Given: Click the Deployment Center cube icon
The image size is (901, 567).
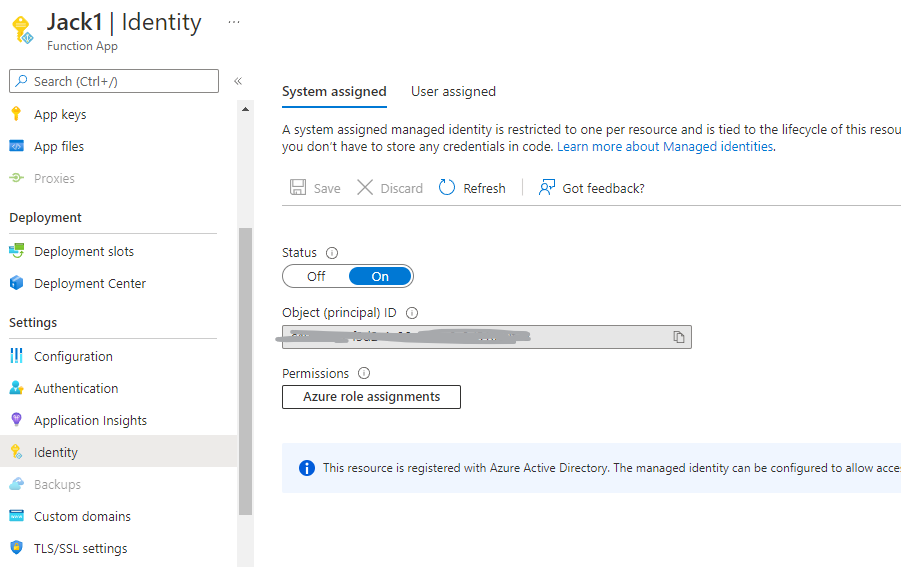Looking at the screenshot, I should (16, 283).
